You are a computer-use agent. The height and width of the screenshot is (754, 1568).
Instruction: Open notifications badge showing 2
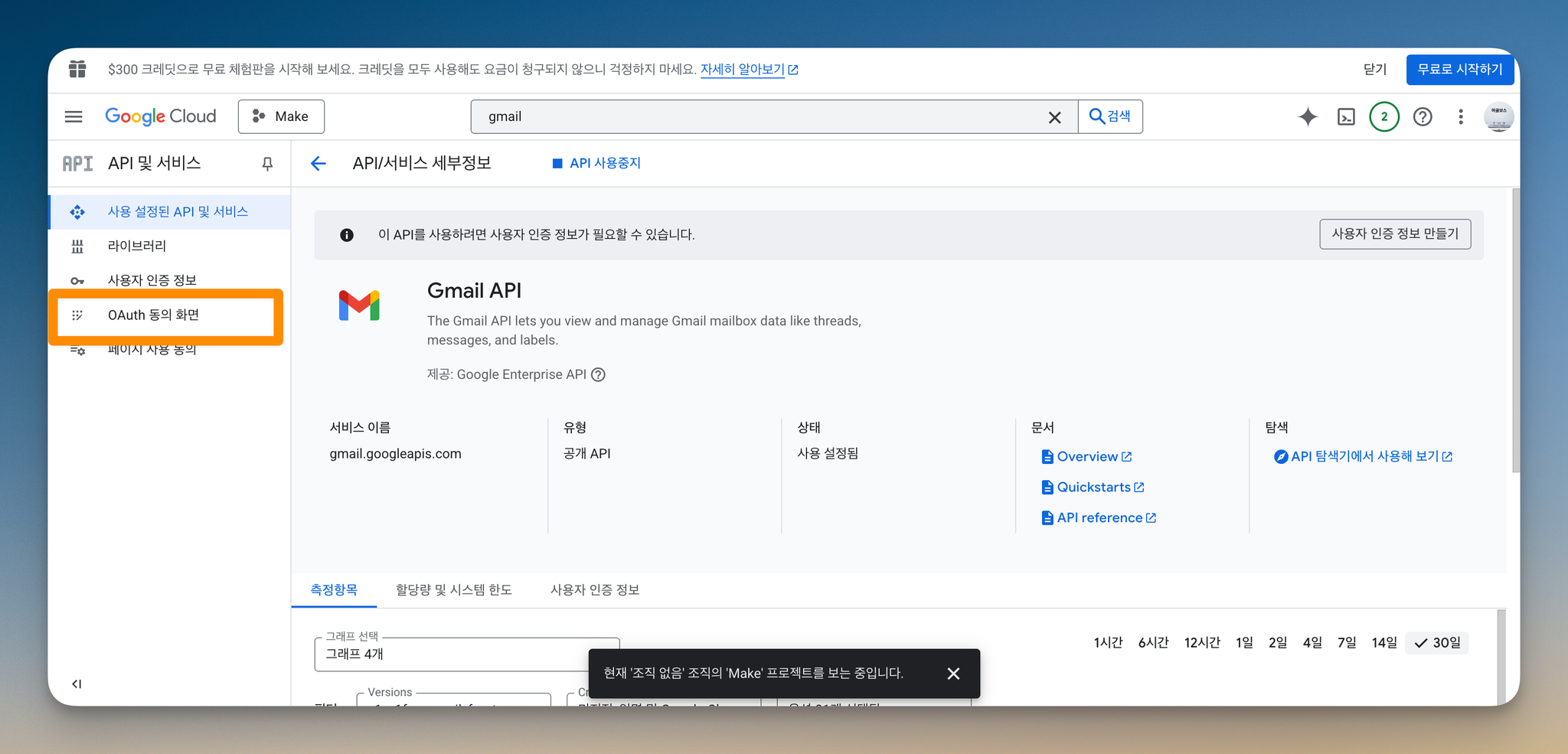click(x=1384, y=116)
